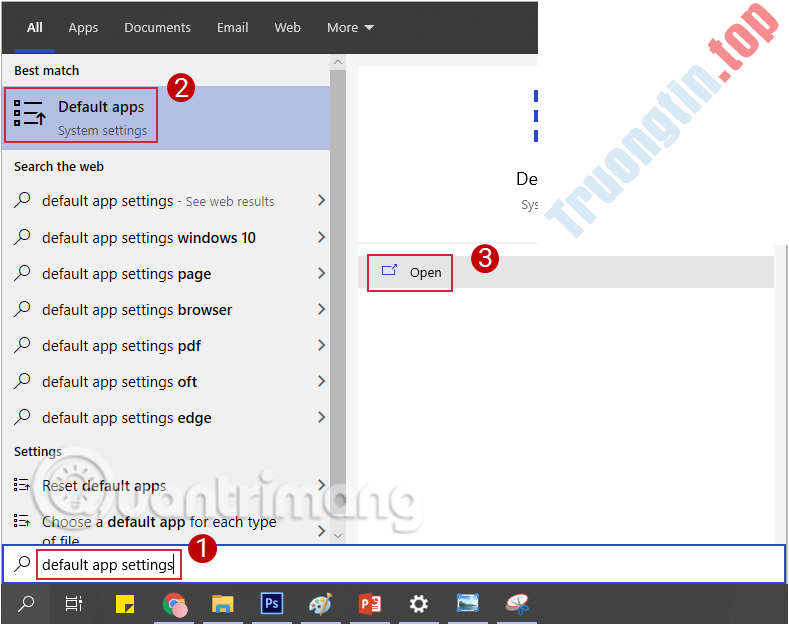Expand arrow for 'default app settings page'

coord(321,273)
